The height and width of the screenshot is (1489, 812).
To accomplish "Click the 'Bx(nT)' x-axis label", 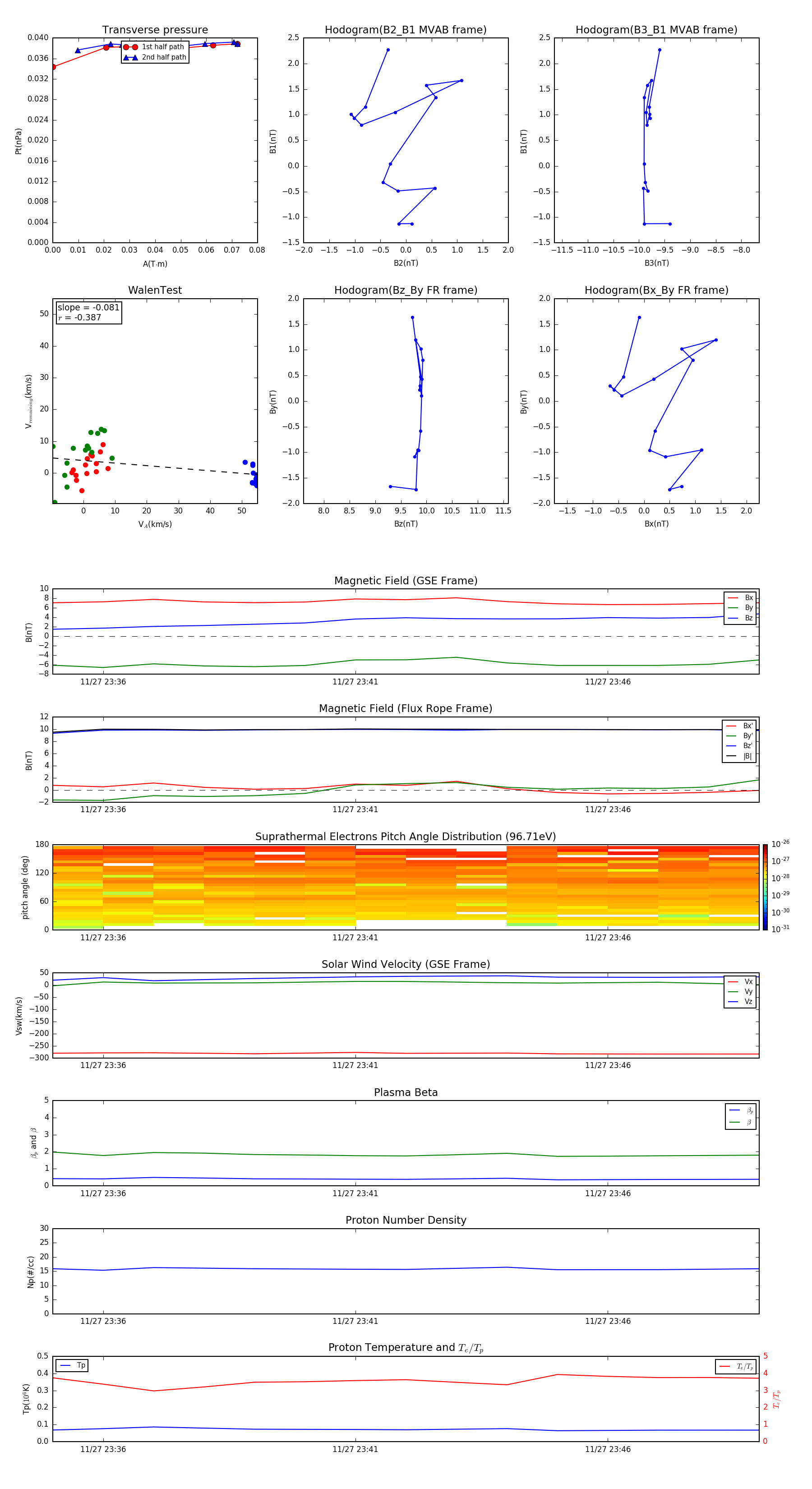I will [656, 524].
